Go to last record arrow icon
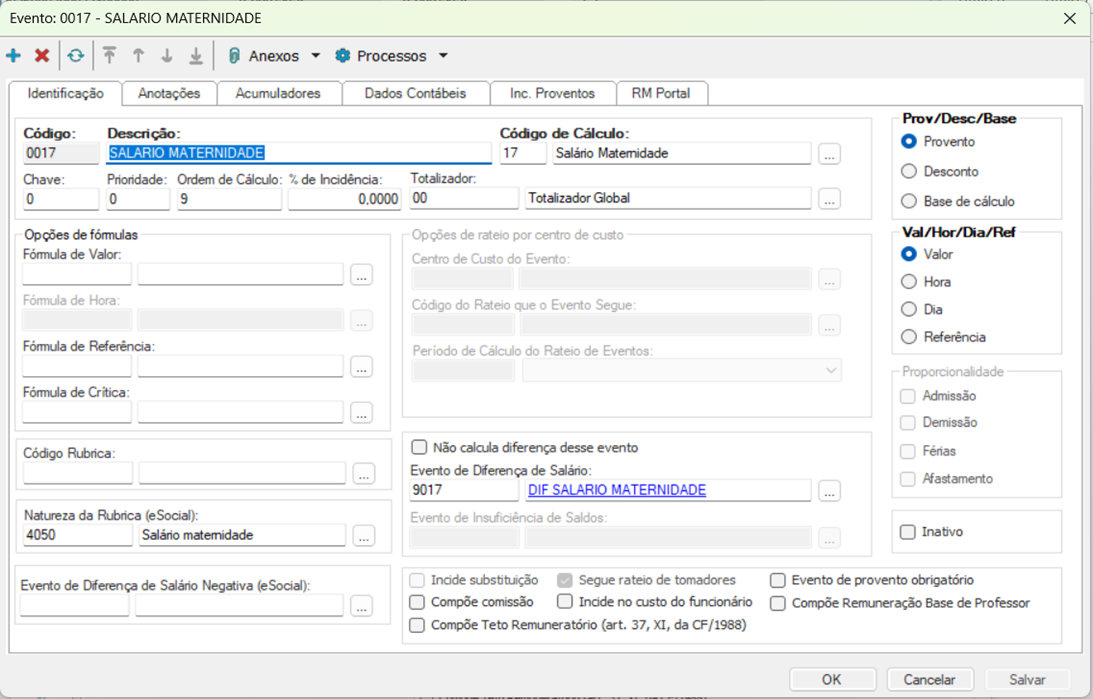Viewport: 1093px width, 699px height. [x=196, y=56]
